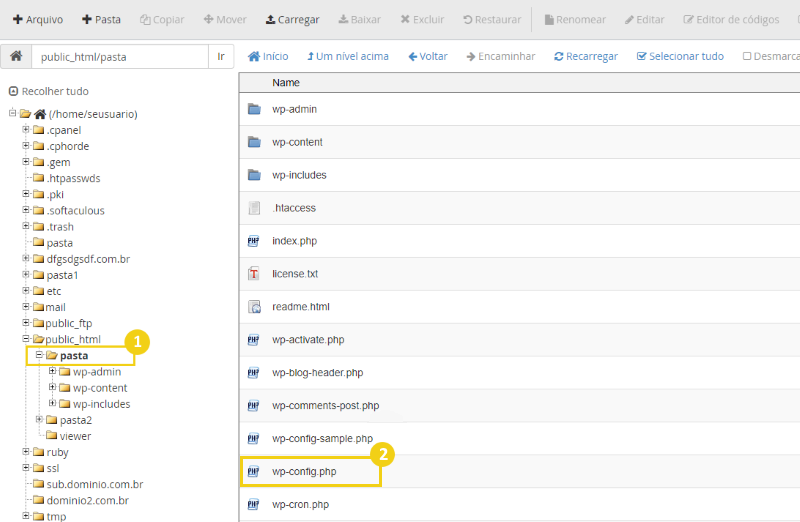Collapse the public_html folder node
Viewport: 800px width, 522px height.
coord(26,338)
